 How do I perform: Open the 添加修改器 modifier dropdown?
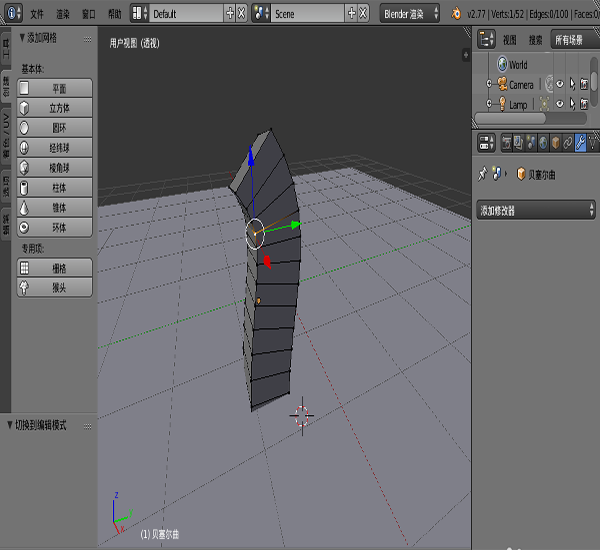click(536, 211)
